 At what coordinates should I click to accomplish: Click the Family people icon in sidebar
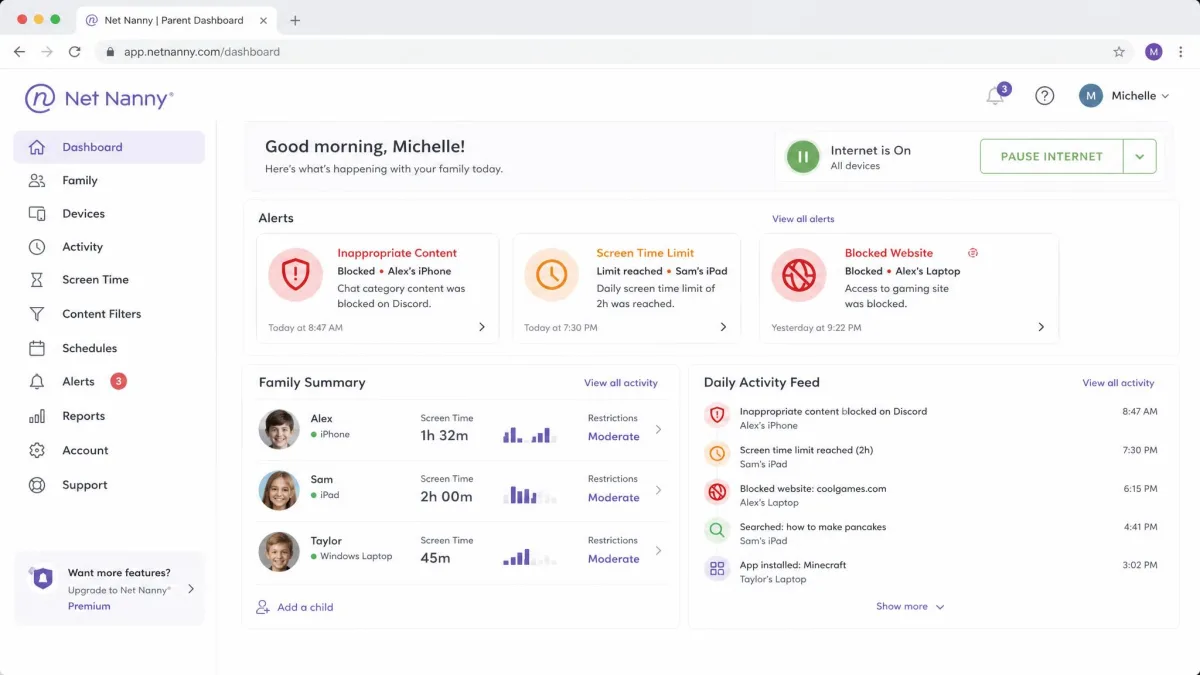(x=37, y=181)
